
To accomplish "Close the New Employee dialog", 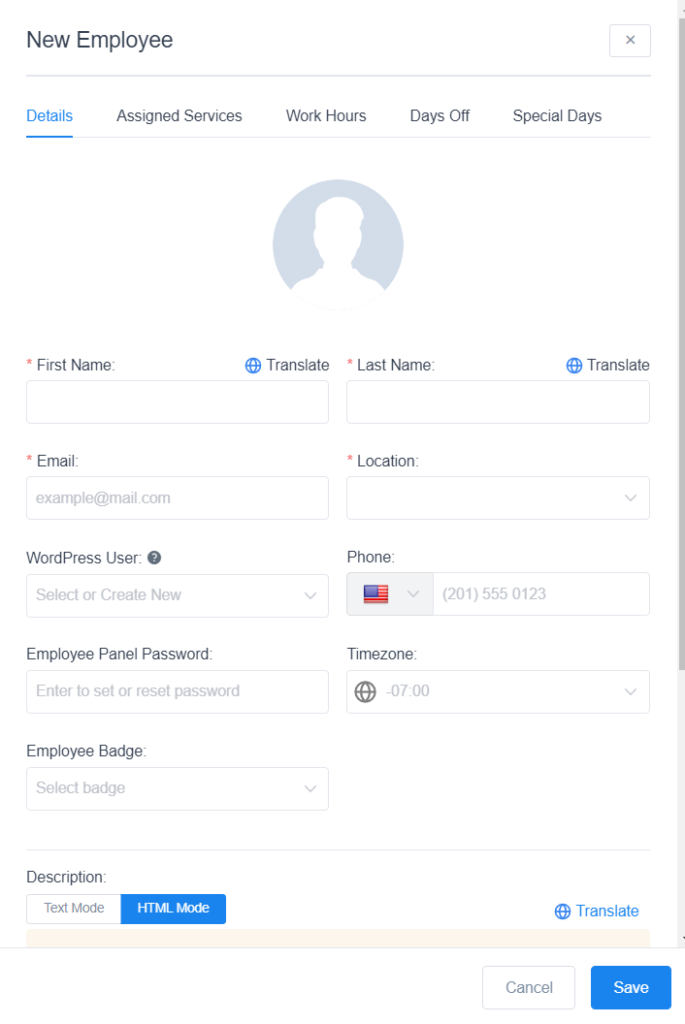I will coord(630,40).
